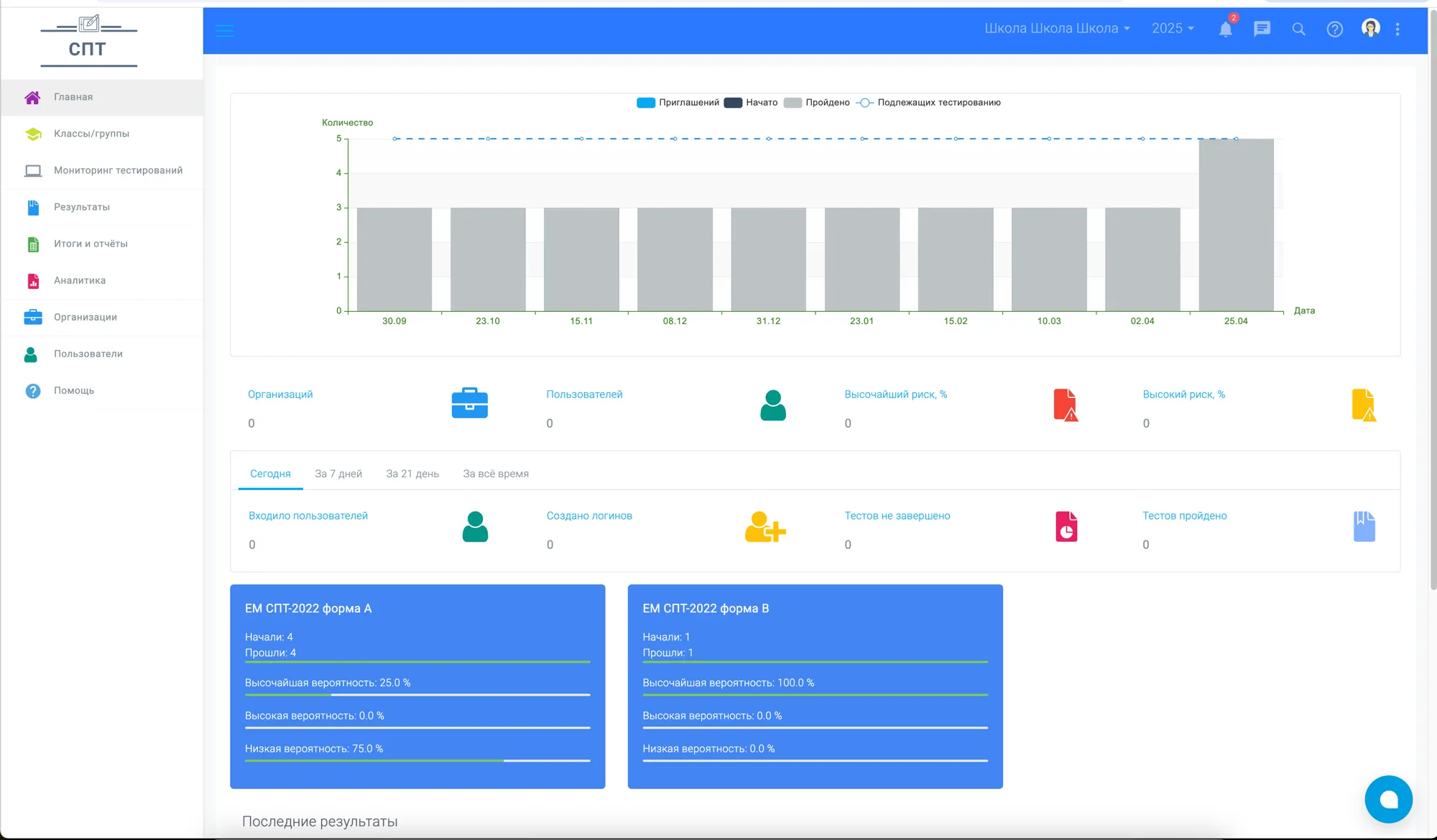The width and height of the screenshot is (1437, 840).
Task: Click the search magnifier icon
Action: 1298,29
